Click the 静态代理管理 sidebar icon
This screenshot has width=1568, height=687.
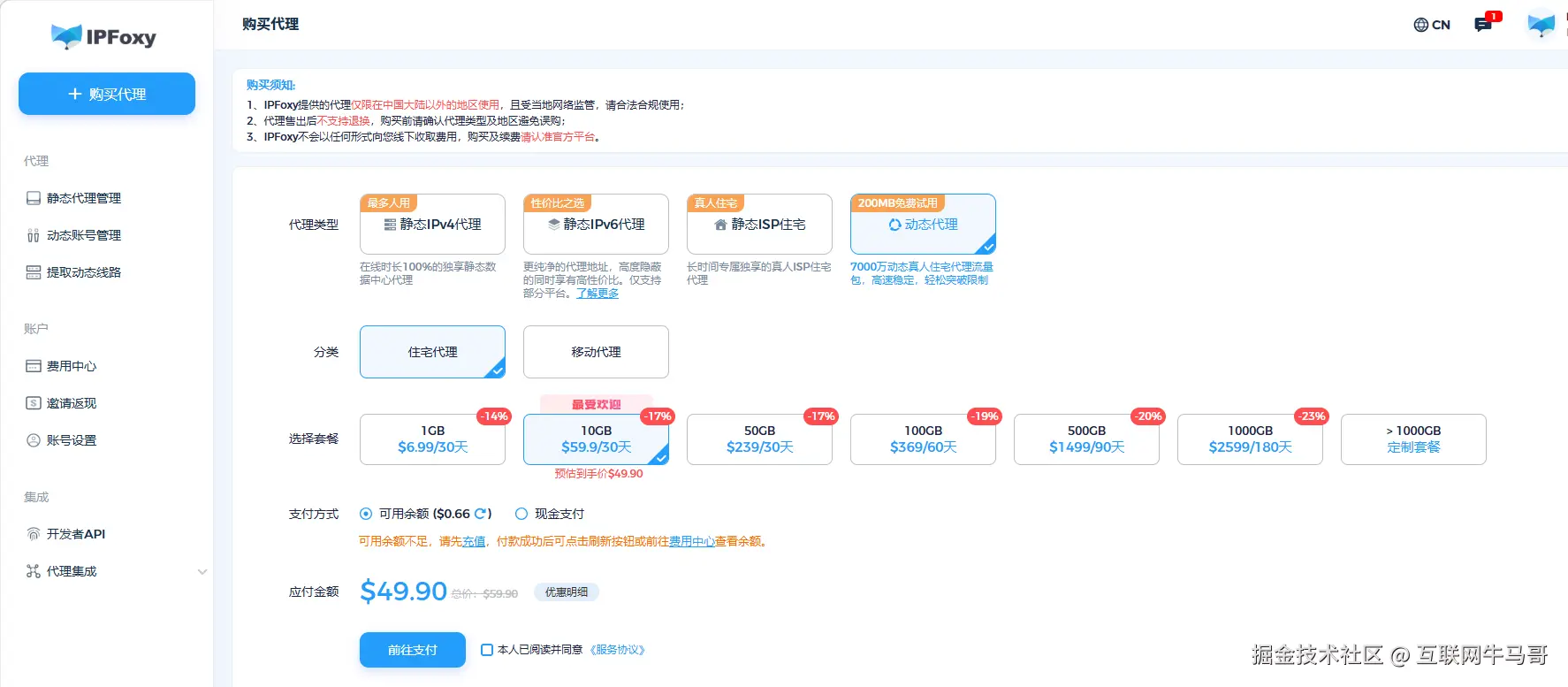coord(34,198)
